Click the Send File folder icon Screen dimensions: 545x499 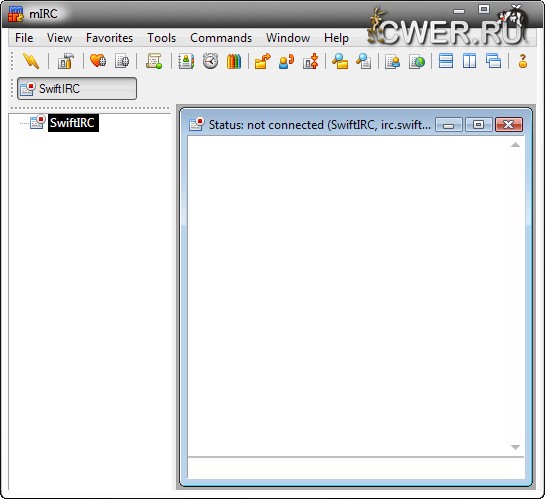pyautogui.click(x=262, y=61)
